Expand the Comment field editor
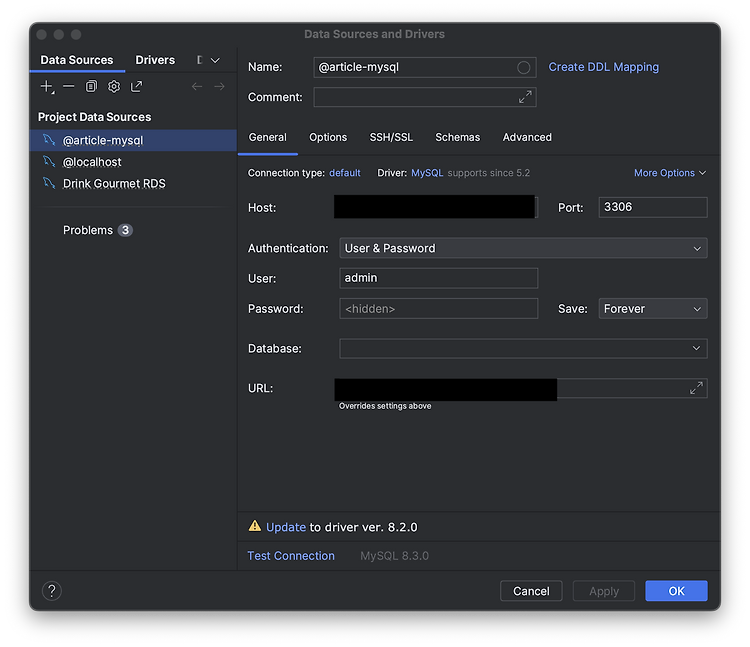Screen dimensions: 750x647 (x=525, y=97)
